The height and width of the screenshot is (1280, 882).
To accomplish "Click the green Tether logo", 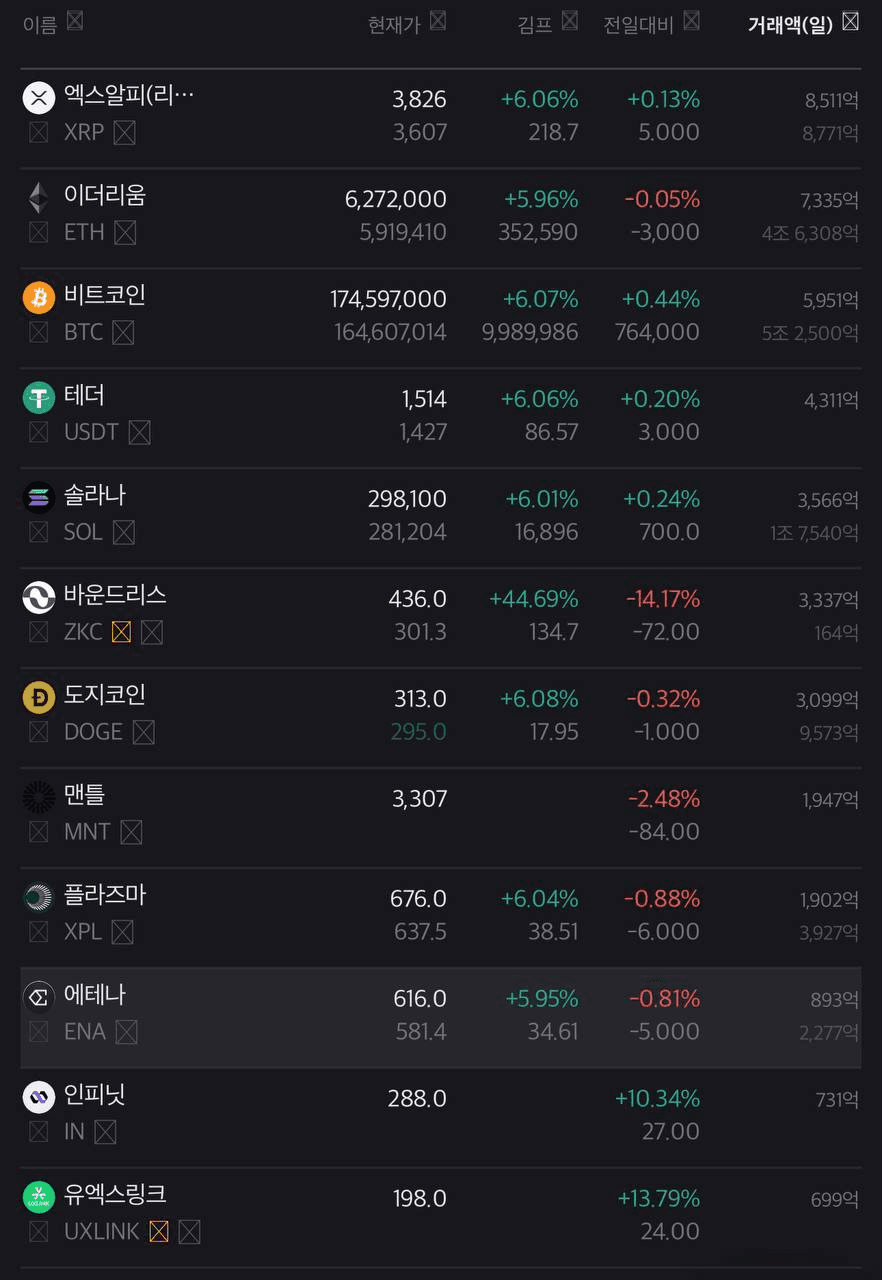I will (39, 398).
